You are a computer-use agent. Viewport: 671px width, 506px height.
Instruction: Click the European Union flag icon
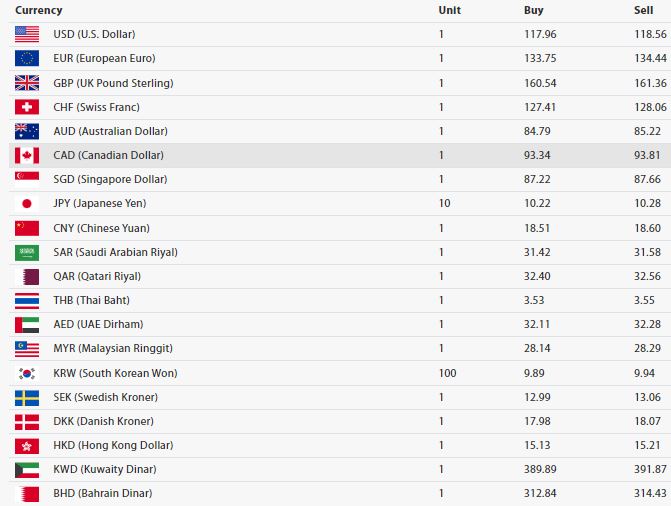[x=27, y=58]
